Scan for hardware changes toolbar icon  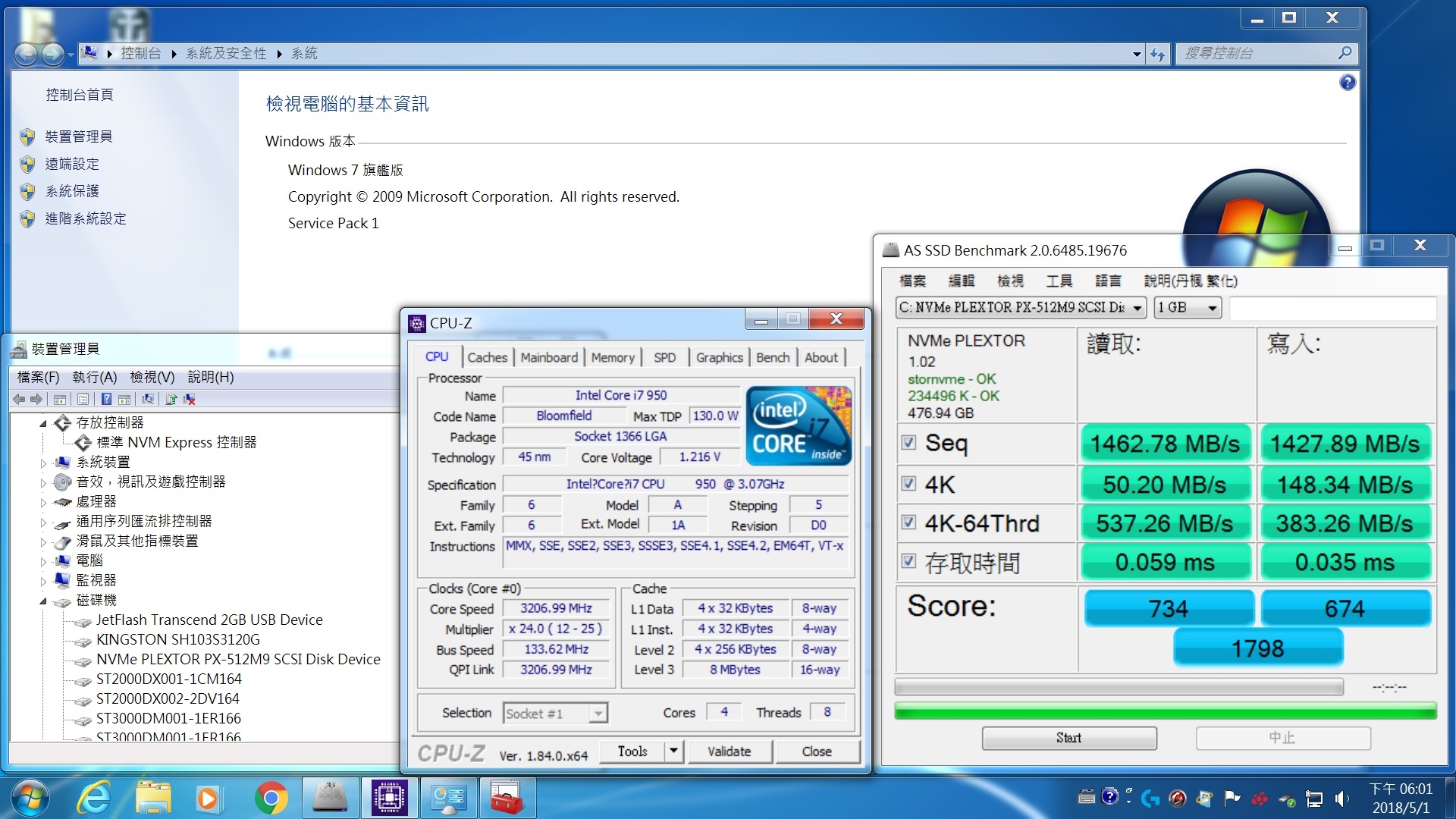click(x=148, y=399)
